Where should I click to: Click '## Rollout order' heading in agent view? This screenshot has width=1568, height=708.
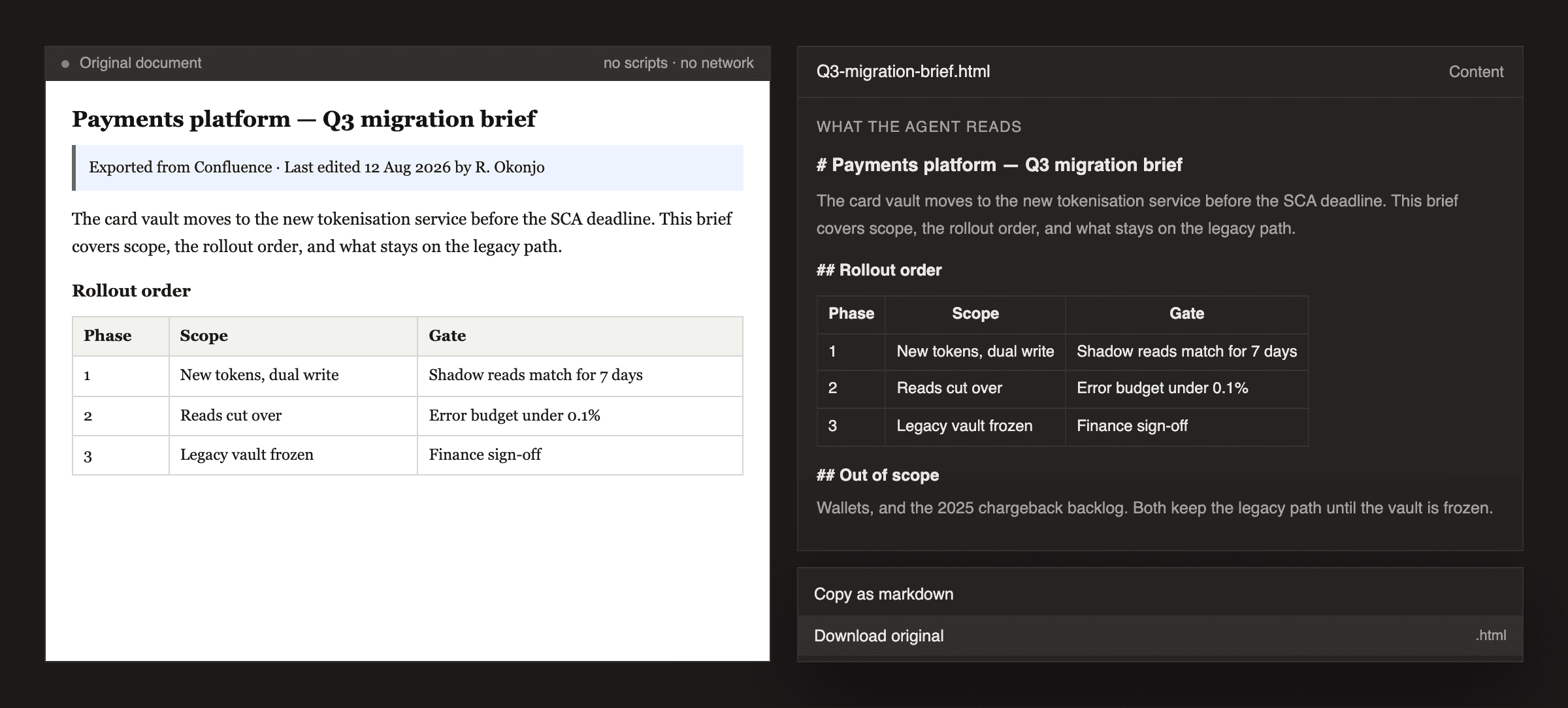click(x=879, y=270)
